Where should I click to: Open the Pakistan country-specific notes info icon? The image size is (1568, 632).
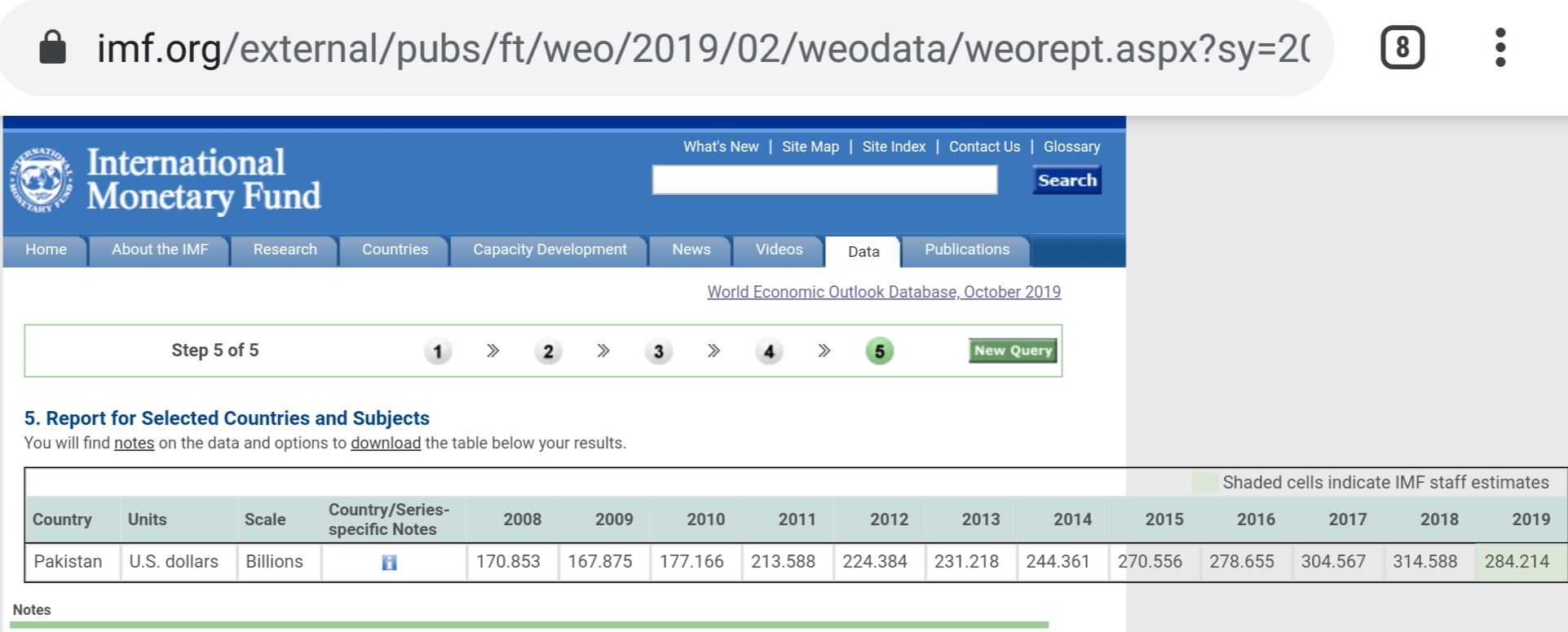click(x=389, y=563)
